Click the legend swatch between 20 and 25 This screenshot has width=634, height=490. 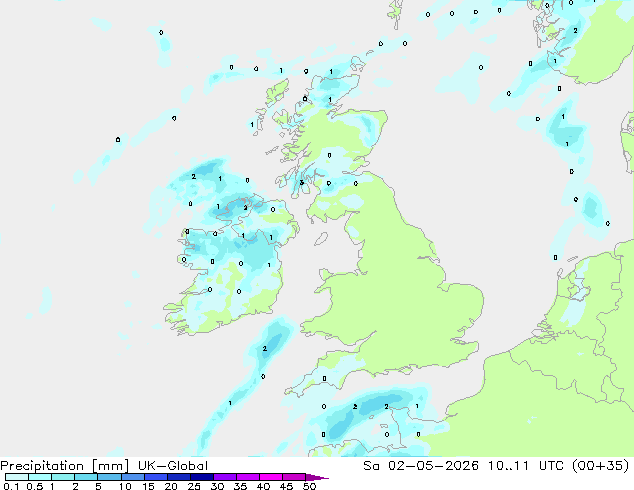(178, 477)
